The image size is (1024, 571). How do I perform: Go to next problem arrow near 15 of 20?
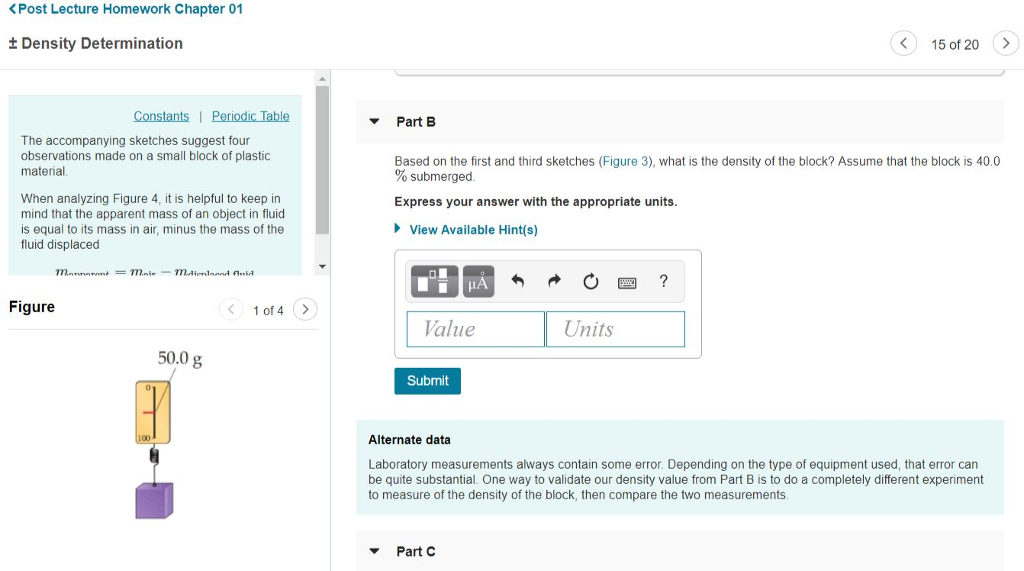coord(1006,44)
